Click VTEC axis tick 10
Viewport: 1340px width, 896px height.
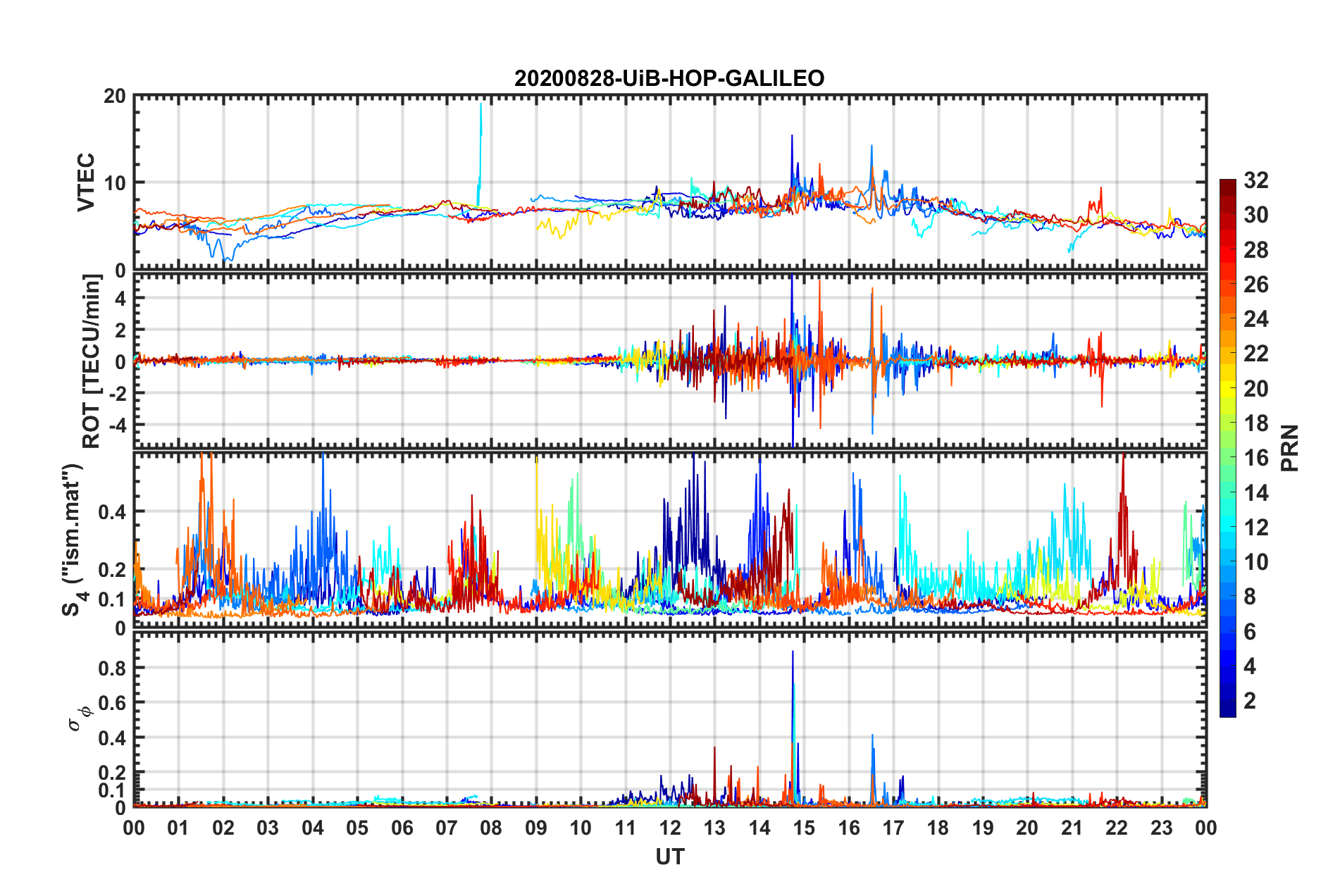pos(115,183)
